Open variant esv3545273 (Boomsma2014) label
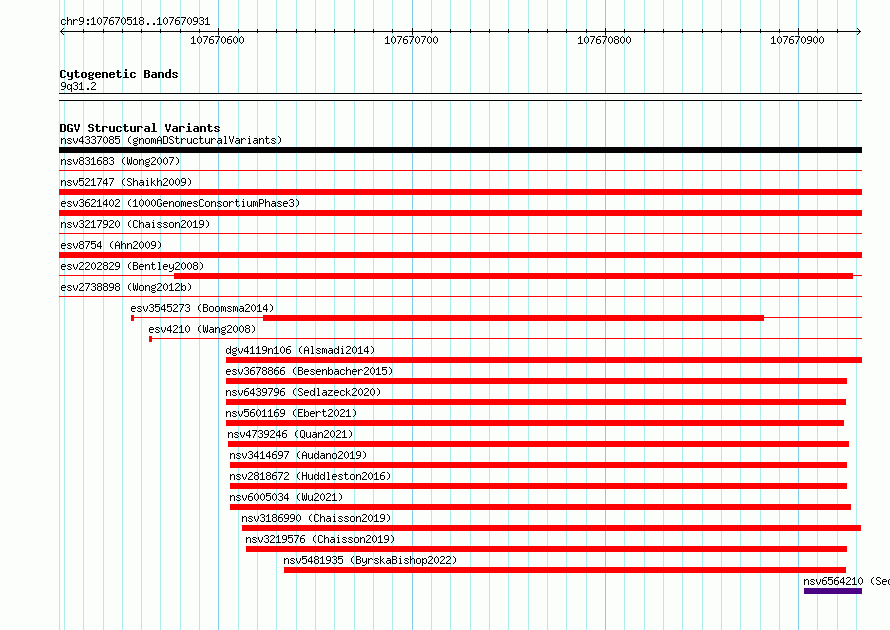The image size is (890, 630). [x=202, y=308]
